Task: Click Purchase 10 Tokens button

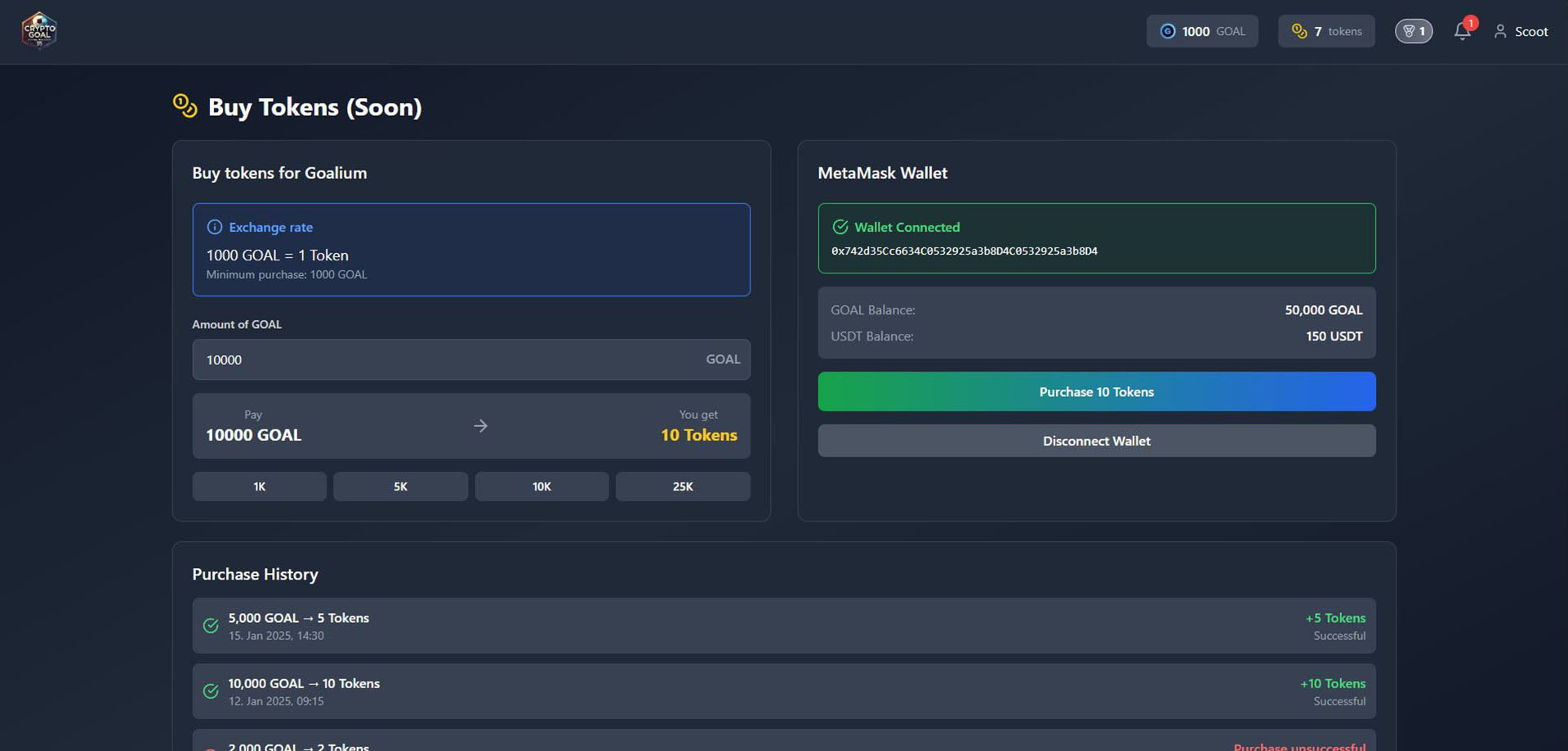Action: 1097,392
